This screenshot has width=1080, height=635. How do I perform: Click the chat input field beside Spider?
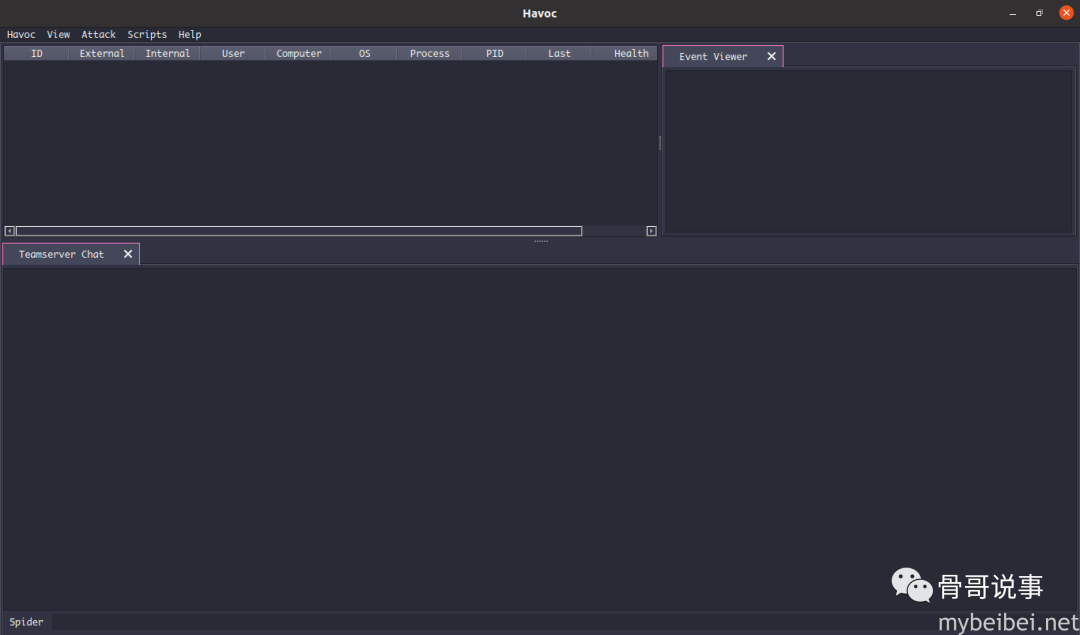click(565, 622)
